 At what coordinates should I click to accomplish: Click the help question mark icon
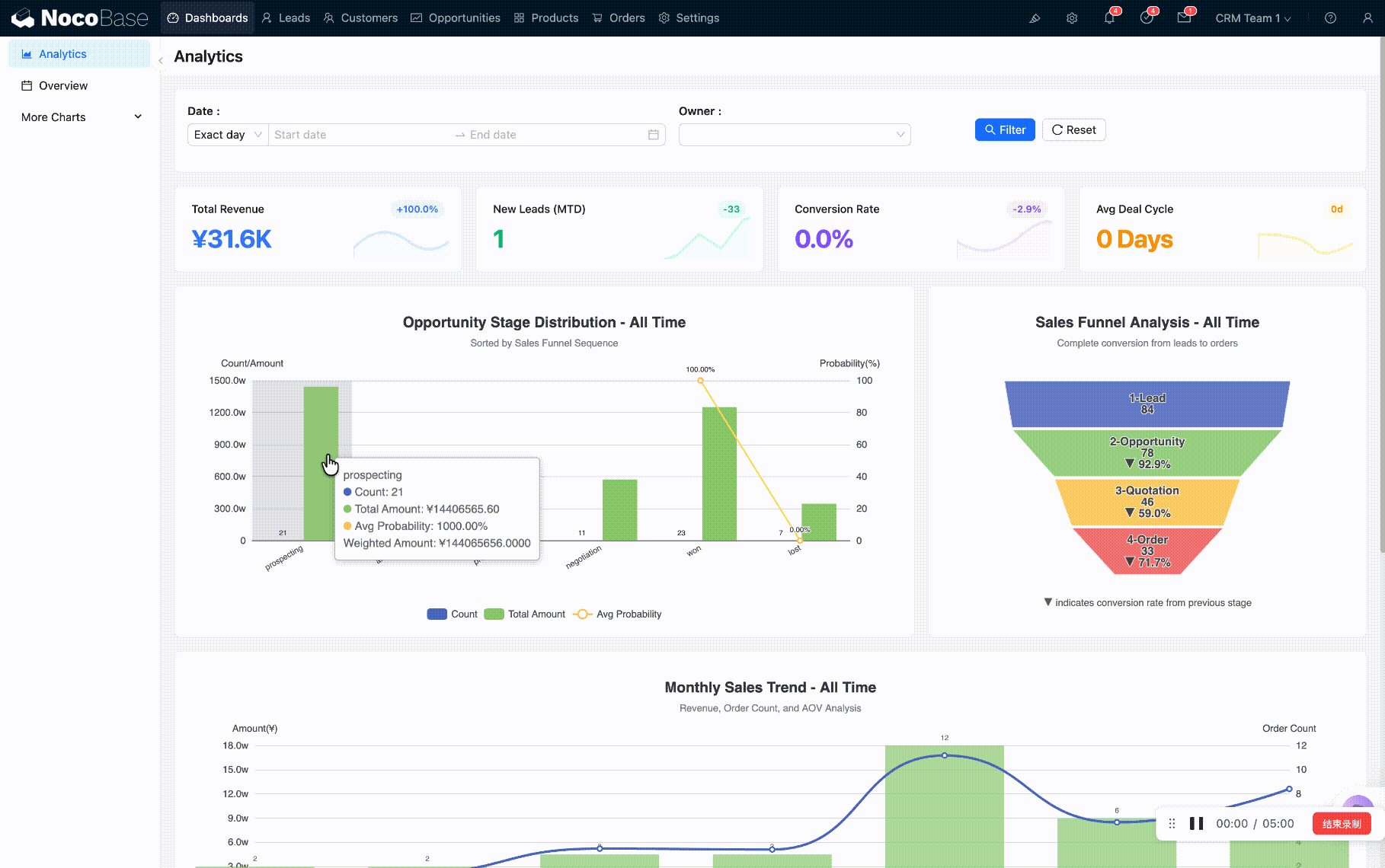coord(1330,18)
